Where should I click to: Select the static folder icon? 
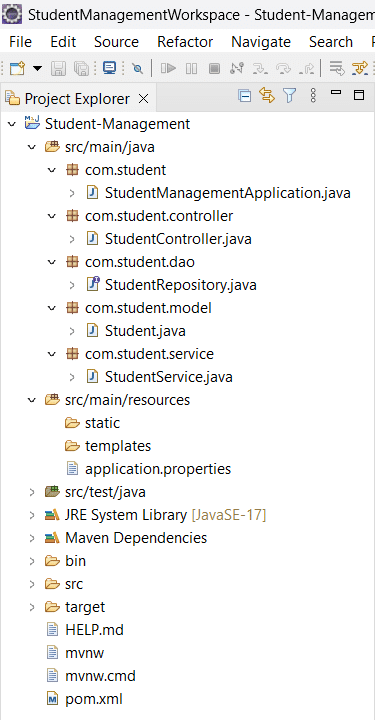click(x=72, y=423)
